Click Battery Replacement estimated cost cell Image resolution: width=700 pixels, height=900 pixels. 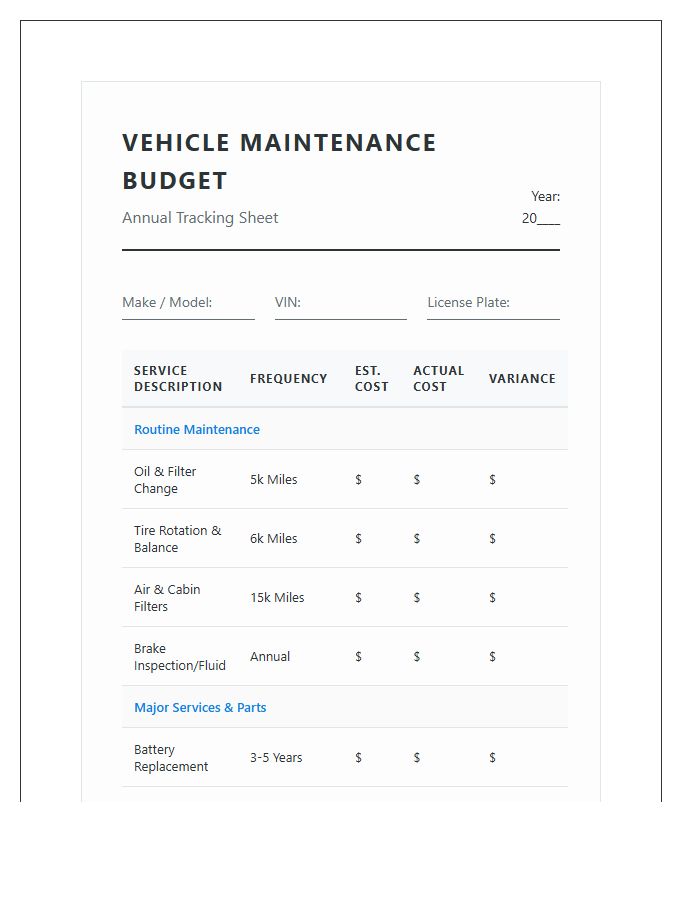pyautogui.click(x=372, y=758)
